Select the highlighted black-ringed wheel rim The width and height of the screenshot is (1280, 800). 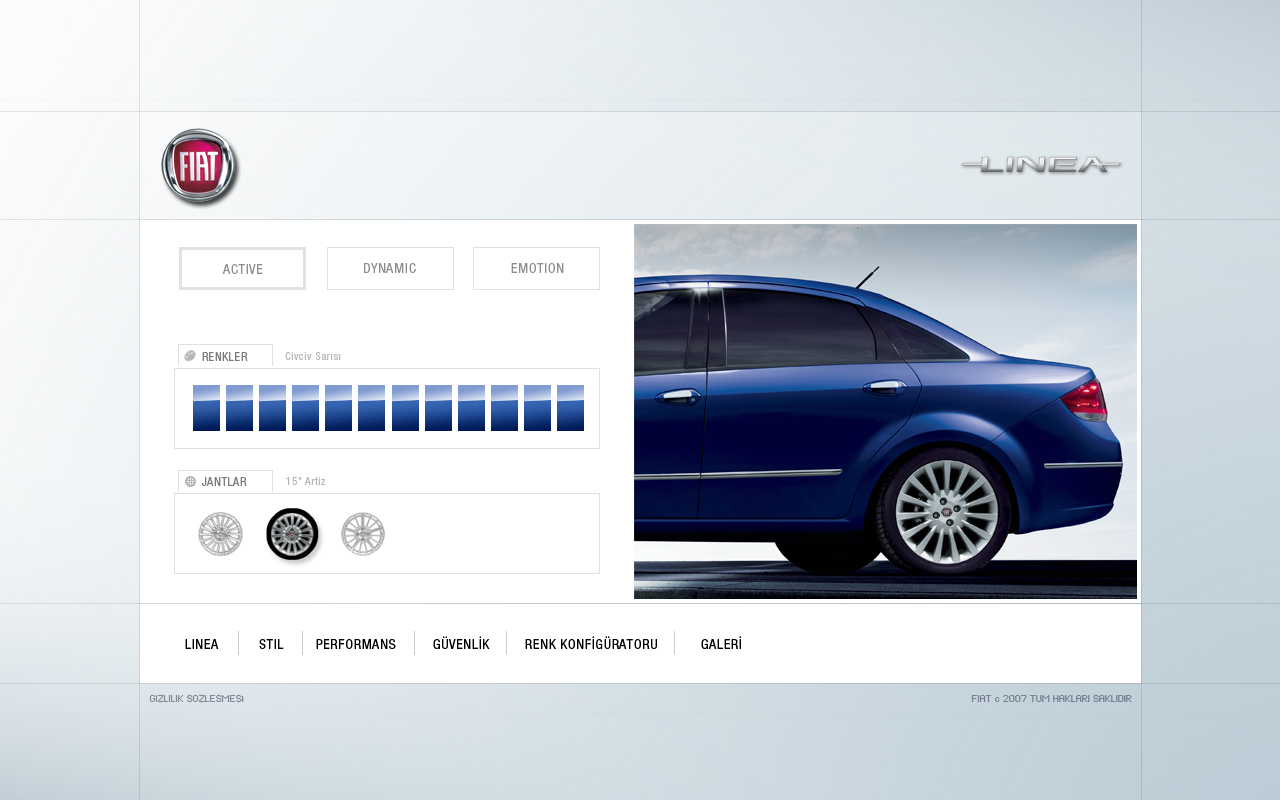[292, 534]
